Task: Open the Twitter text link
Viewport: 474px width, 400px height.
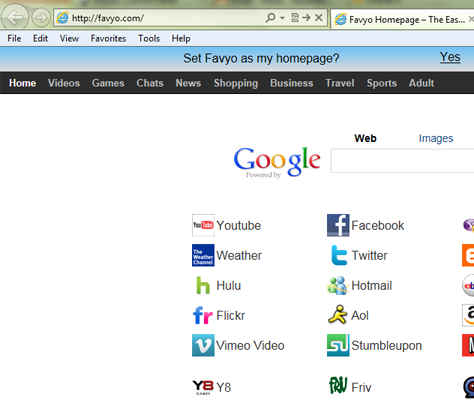Action: click(369, 256)
